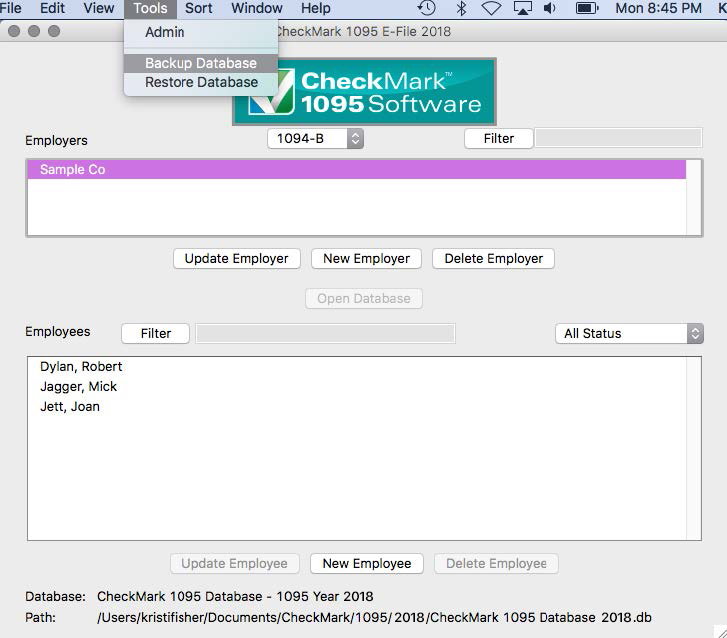This screenshot has width=727, height=638.
Task: Click the Bluetooth icon in menu bar
Action: (461, 9)
